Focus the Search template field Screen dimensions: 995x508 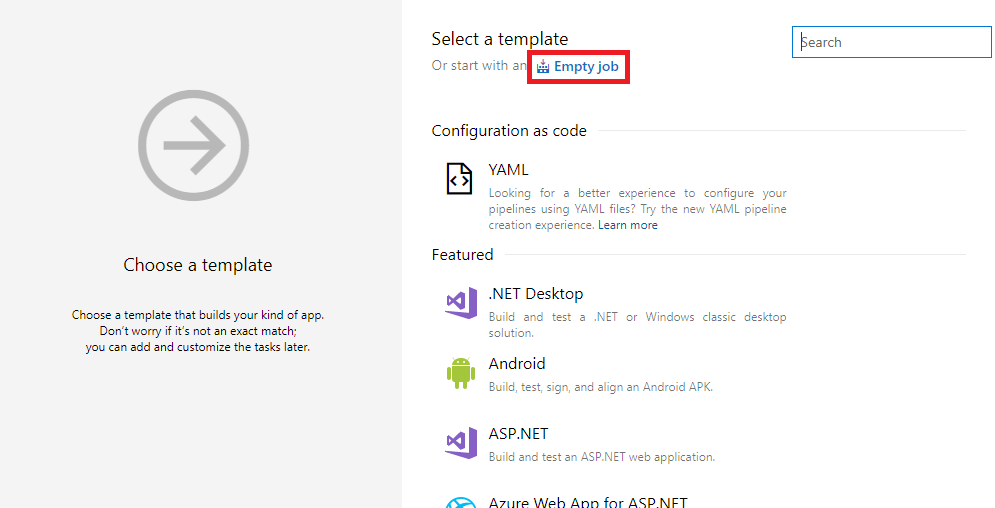892,42
